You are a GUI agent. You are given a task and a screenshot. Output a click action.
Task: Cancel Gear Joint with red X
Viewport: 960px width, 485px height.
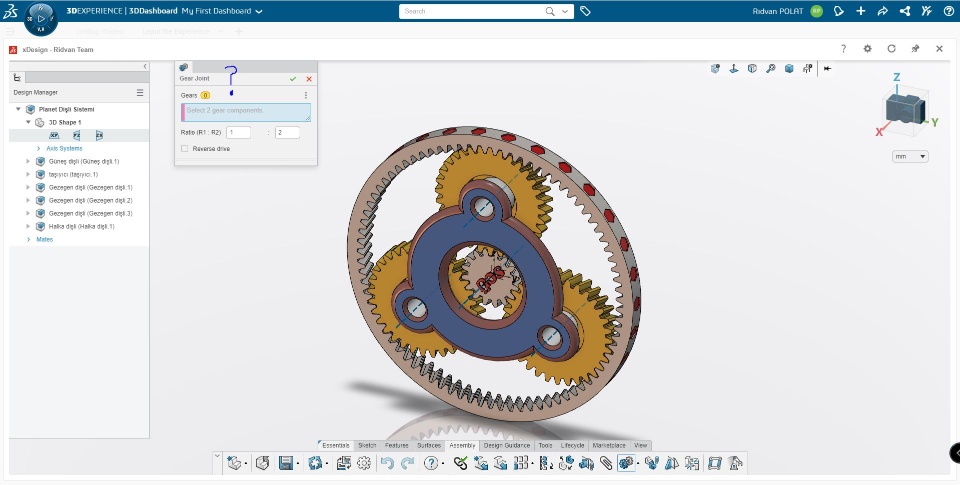click(309, 78)
